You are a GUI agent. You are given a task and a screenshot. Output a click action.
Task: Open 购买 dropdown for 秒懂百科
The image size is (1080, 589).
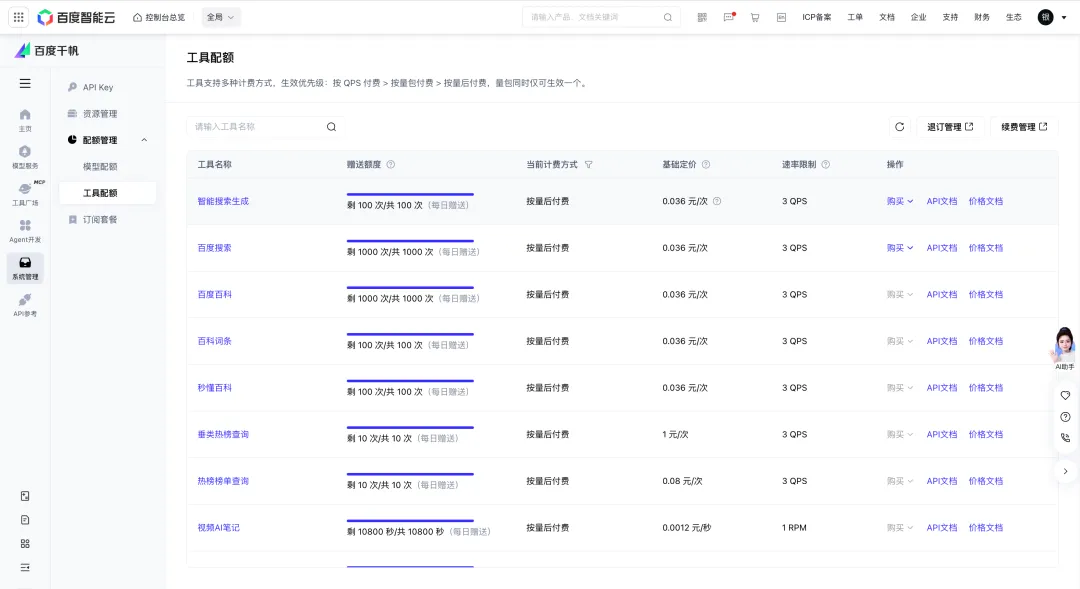(x=900, y=388)
